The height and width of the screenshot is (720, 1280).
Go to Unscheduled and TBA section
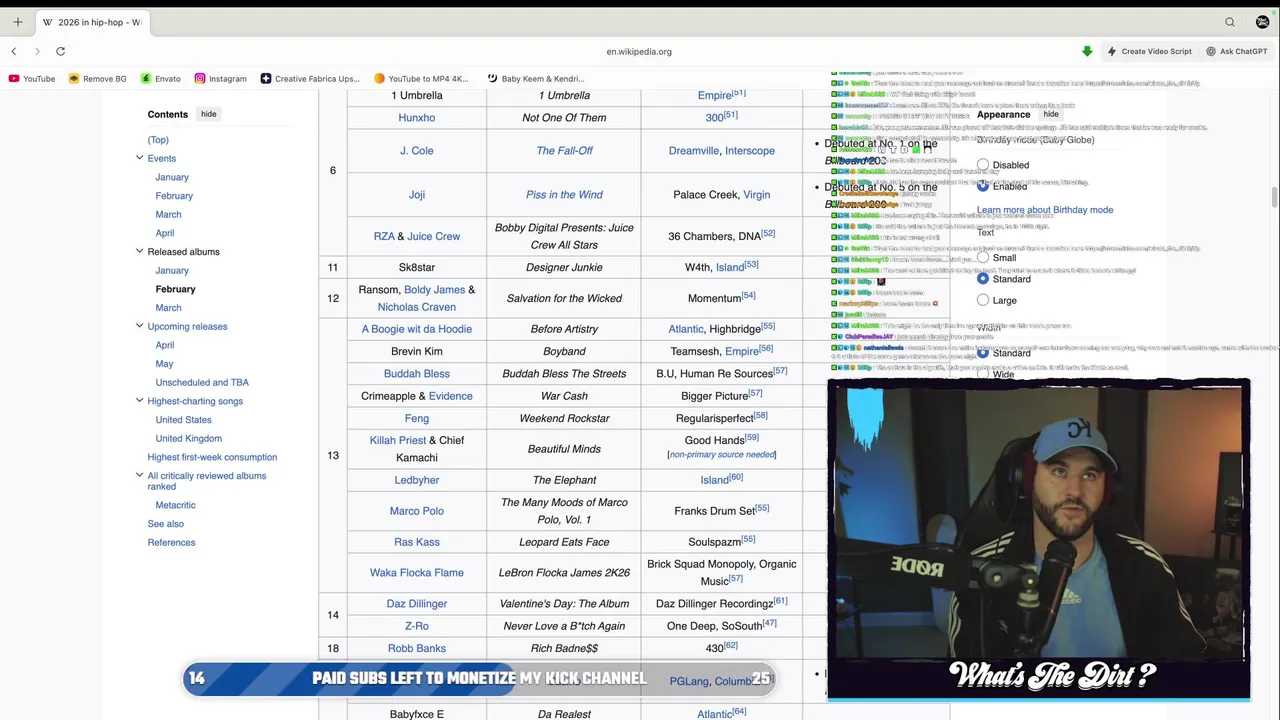coord(202,382)
